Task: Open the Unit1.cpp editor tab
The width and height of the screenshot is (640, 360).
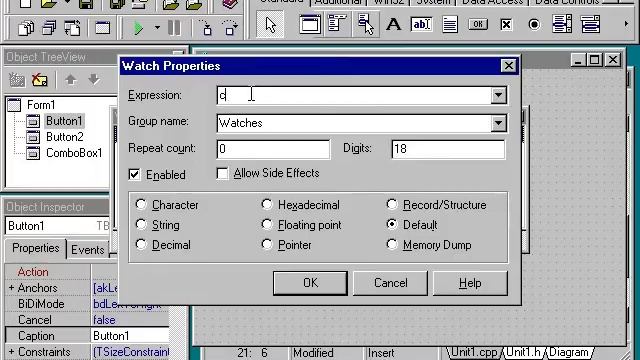Action: [474, 352]
